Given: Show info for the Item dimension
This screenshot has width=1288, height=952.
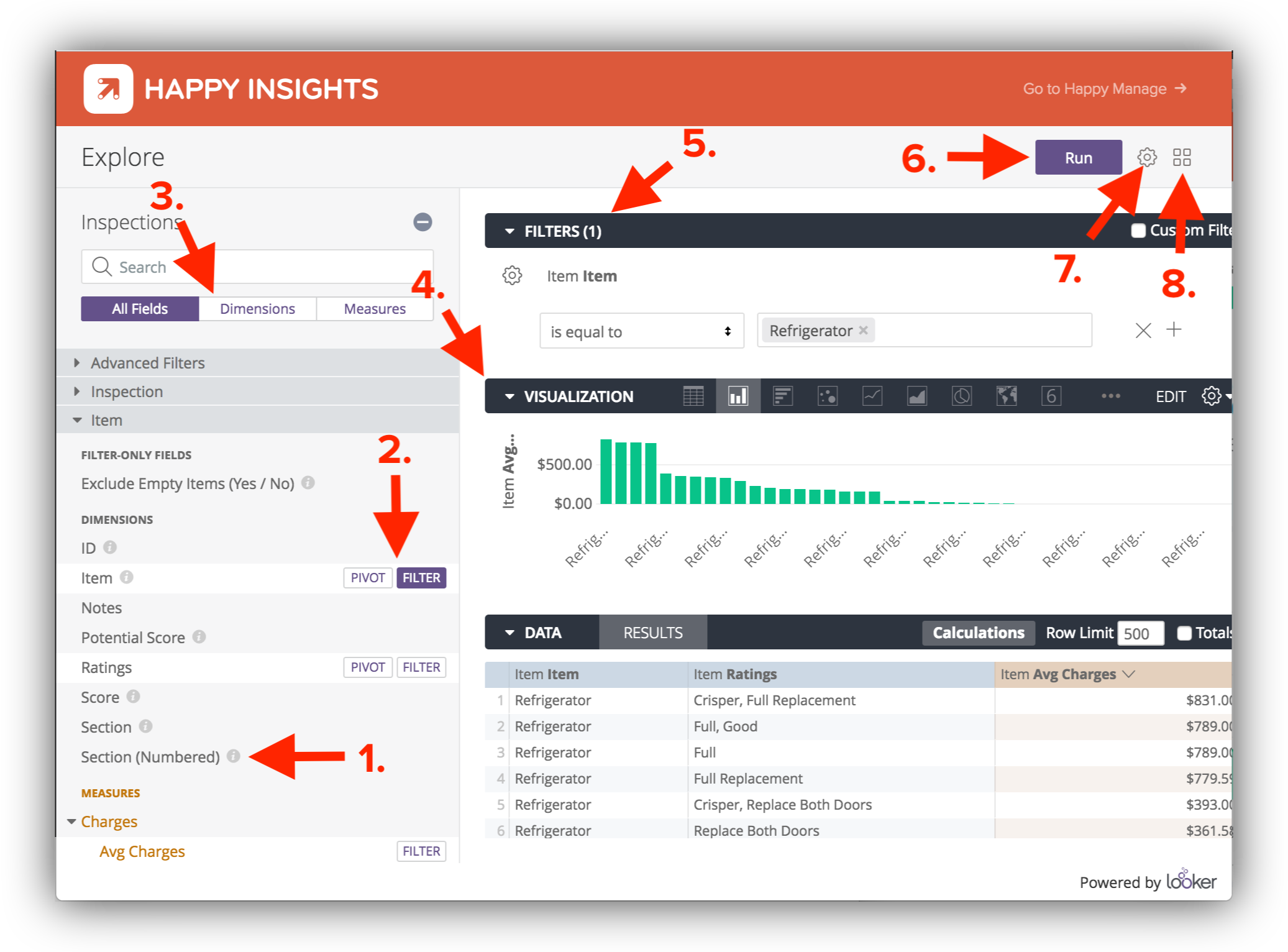Looking at the screenshot, I should point(127,577).
